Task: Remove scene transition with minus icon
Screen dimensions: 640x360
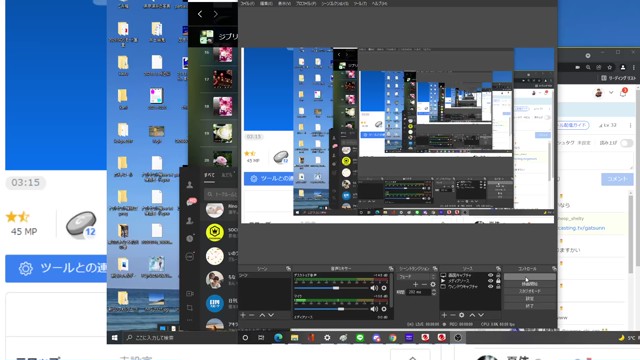Action: (424, 284)
